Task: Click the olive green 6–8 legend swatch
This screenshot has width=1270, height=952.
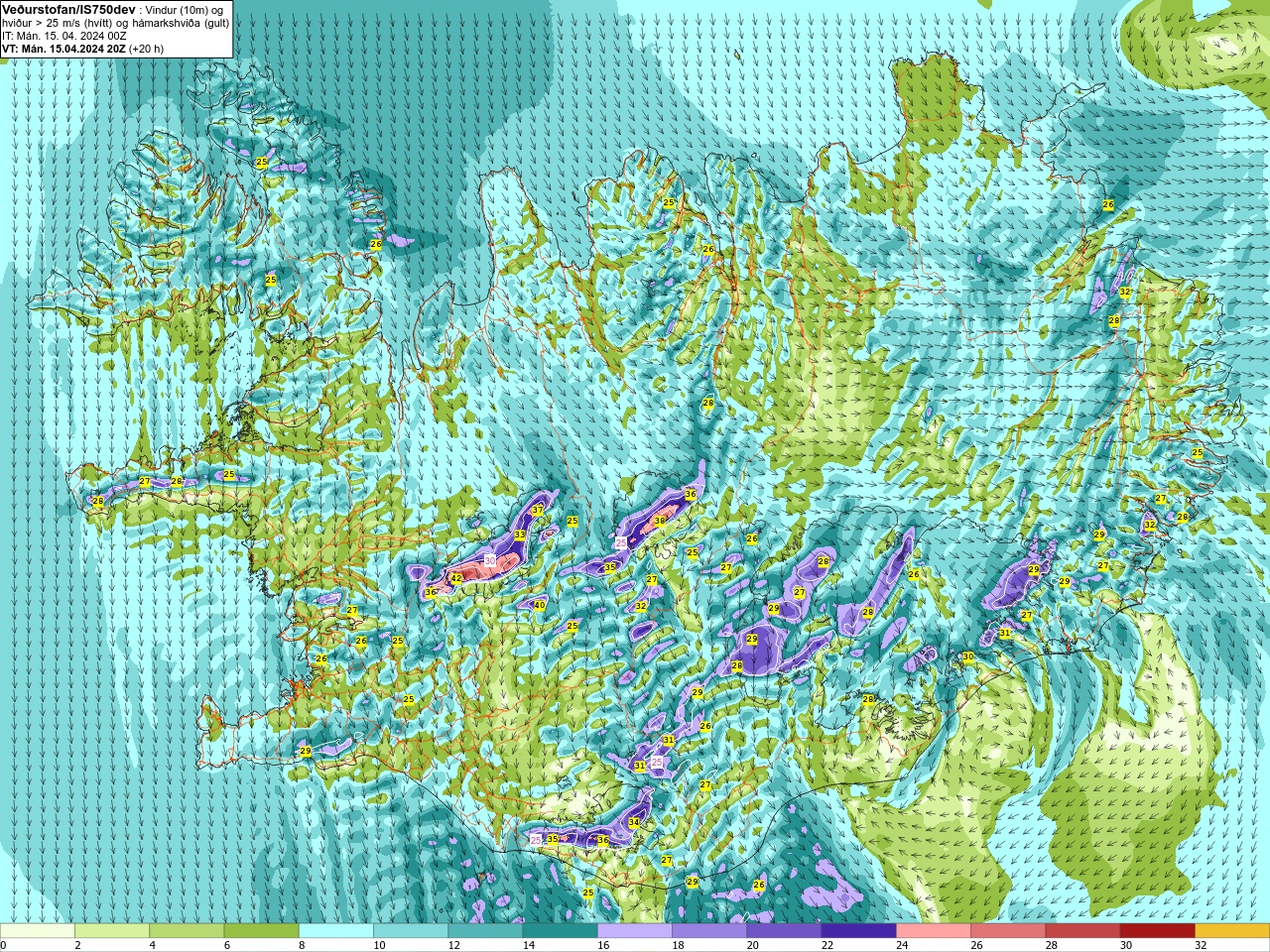Action: click(261, 931)
